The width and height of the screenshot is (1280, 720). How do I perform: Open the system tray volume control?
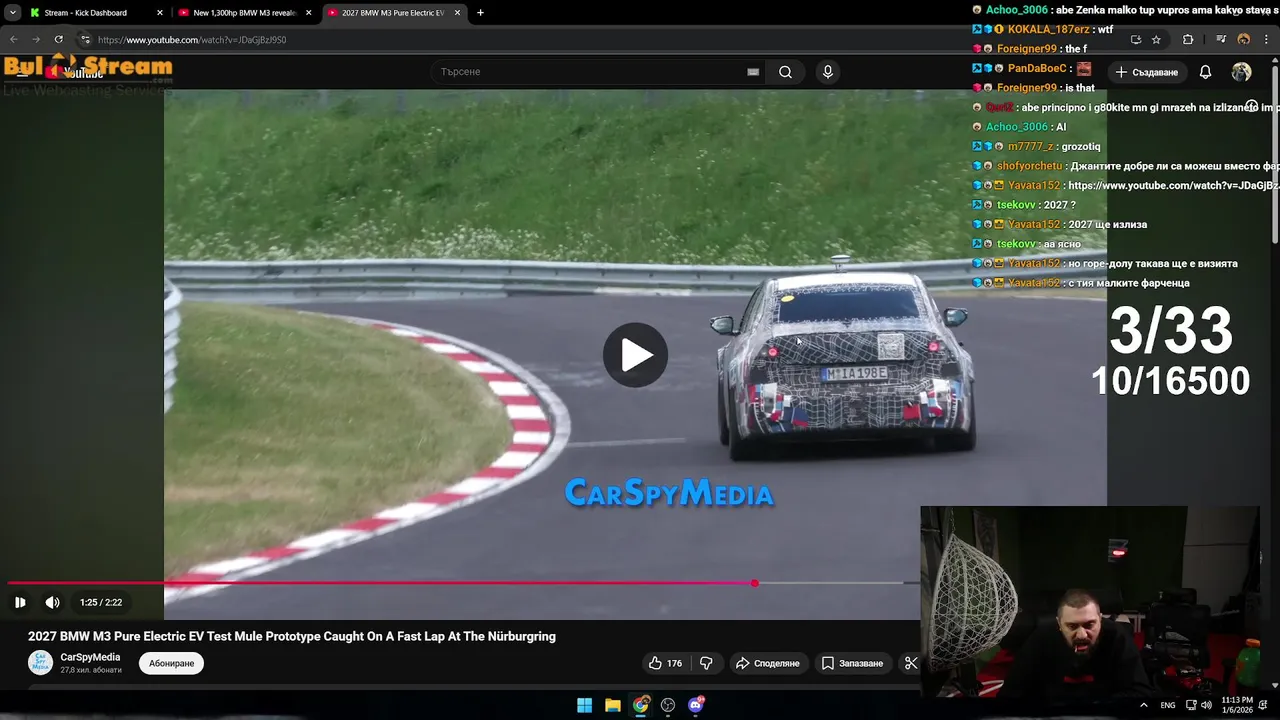1206,705
